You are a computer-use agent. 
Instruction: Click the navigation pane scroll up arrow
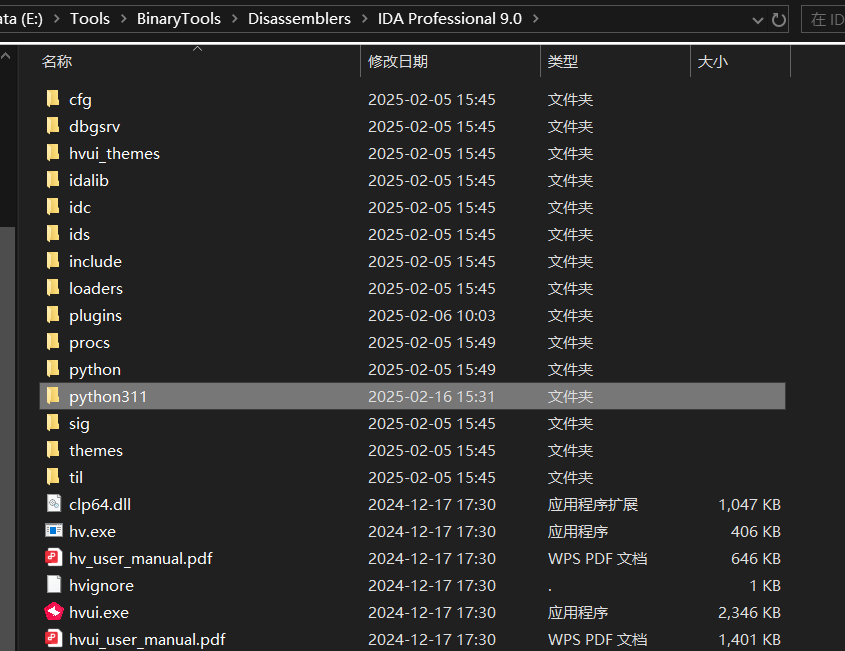(x=6, y=56)
